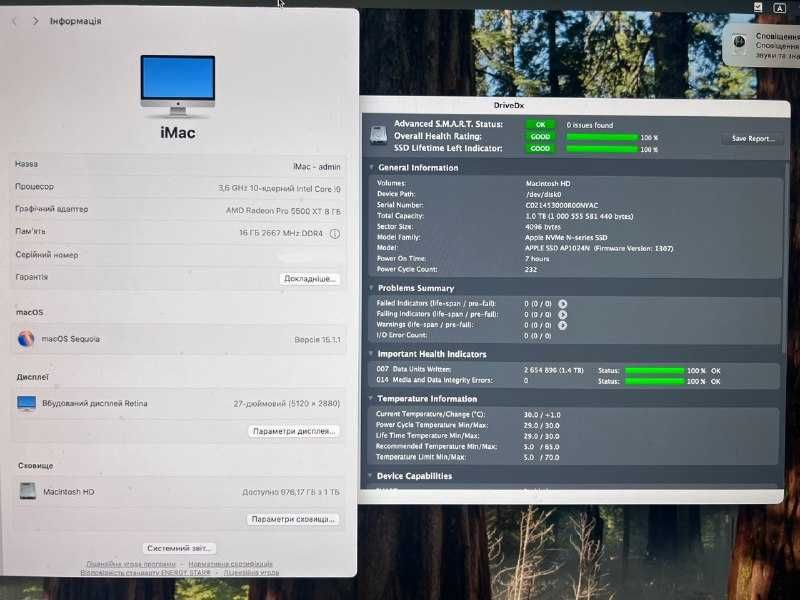Click the Інформація window title
The height and width of the screenshot is (600, 800).
coord(76,21)
